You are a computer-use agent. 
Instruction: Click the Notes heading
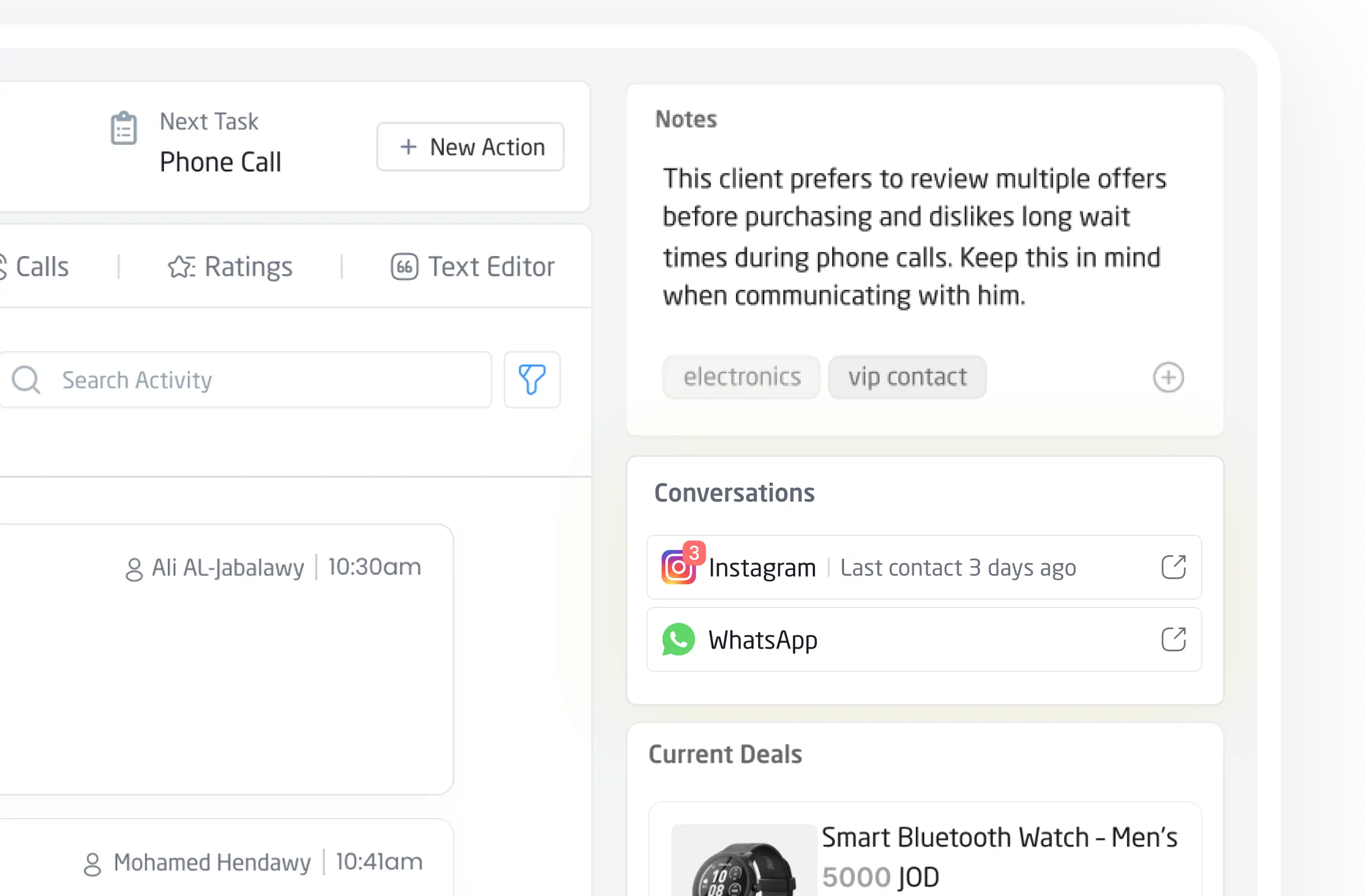pyautogui.click(x=686, y=119)
